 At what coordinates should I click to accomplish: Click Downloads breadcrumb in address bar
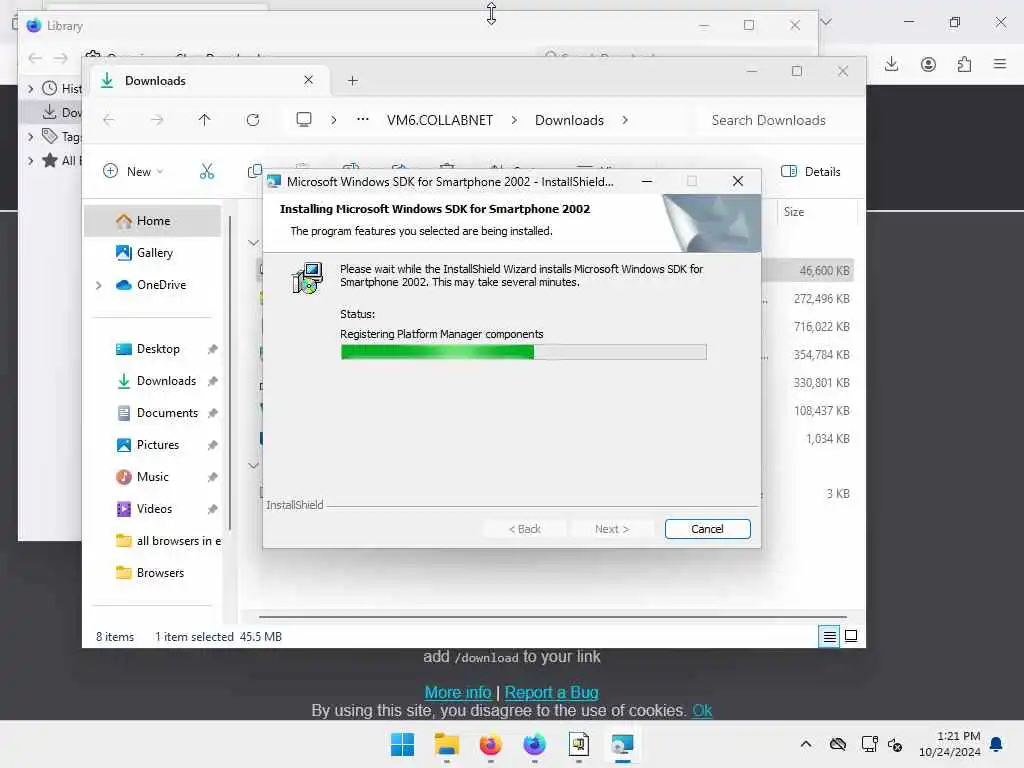pos(569,120)
